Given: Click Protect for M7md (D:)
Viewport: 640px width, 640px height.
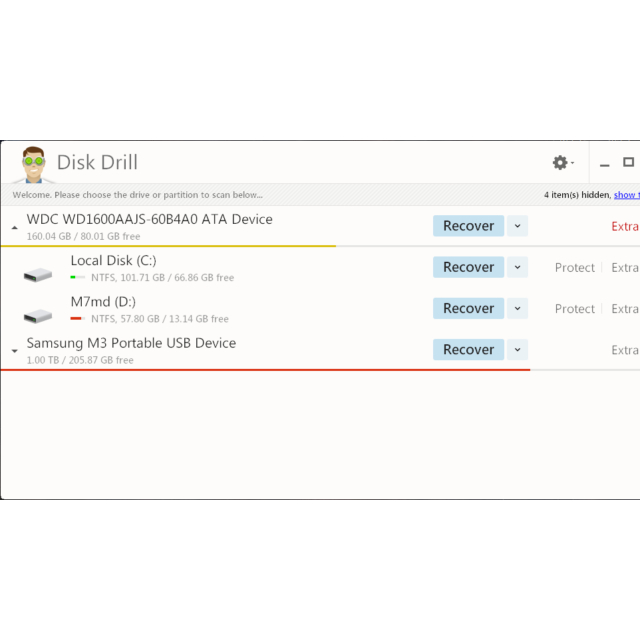Looking at the screenshot, I should point(574,309).
